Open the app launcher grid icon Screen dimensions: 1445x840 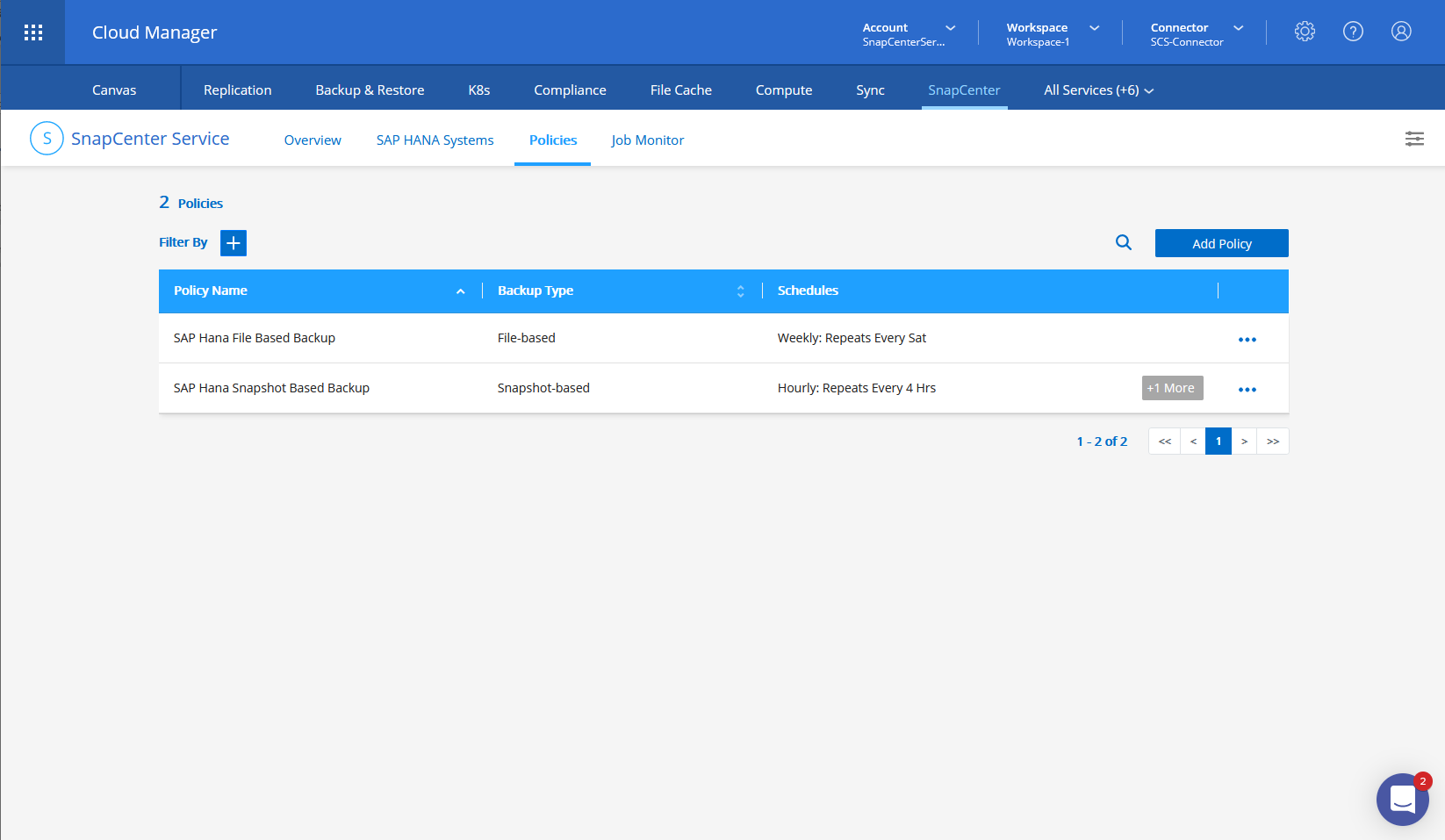(33, 32)
